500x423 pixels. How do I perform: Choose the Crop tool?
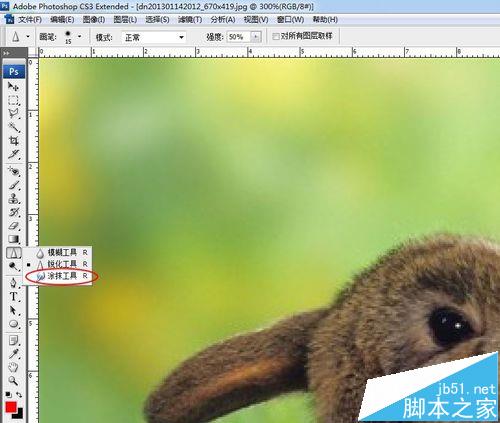[13, 141]
